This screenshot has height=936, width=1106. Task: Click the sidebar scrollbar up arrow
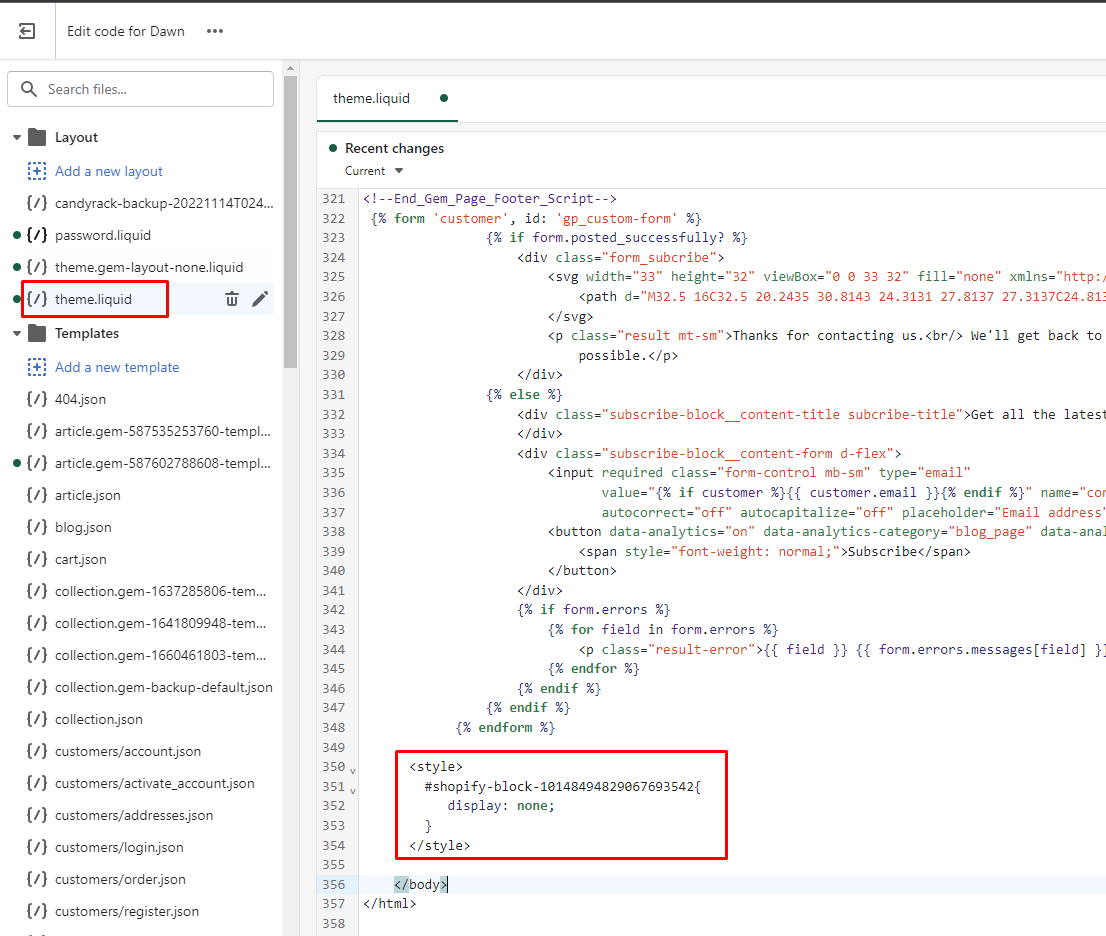(290, 68)
